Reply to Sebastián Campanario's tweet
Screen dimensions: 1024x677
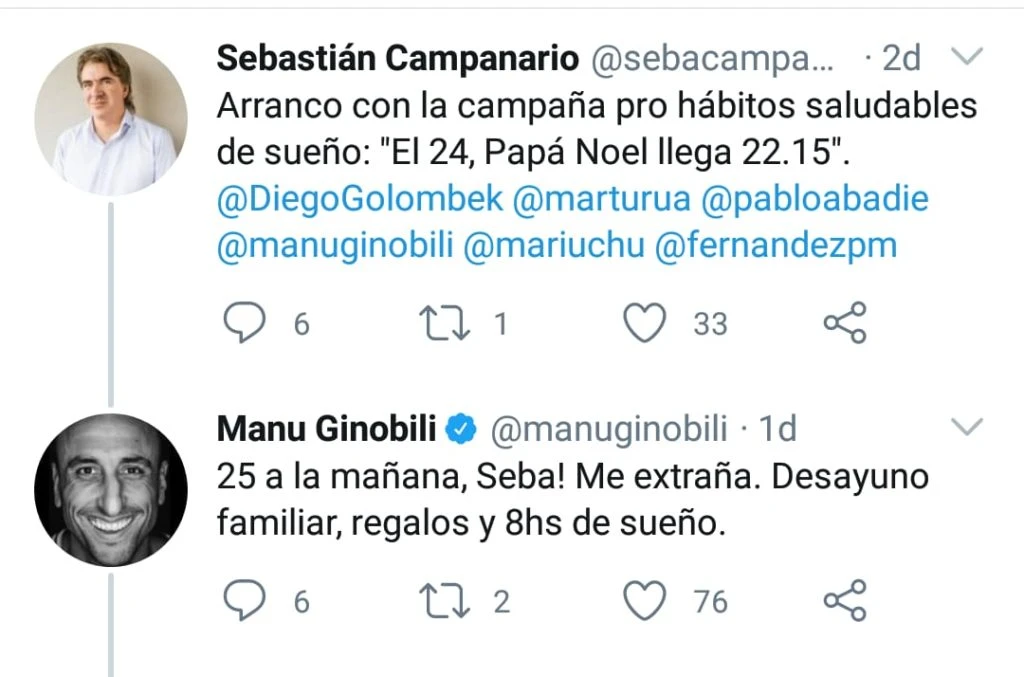click(242, 323)
